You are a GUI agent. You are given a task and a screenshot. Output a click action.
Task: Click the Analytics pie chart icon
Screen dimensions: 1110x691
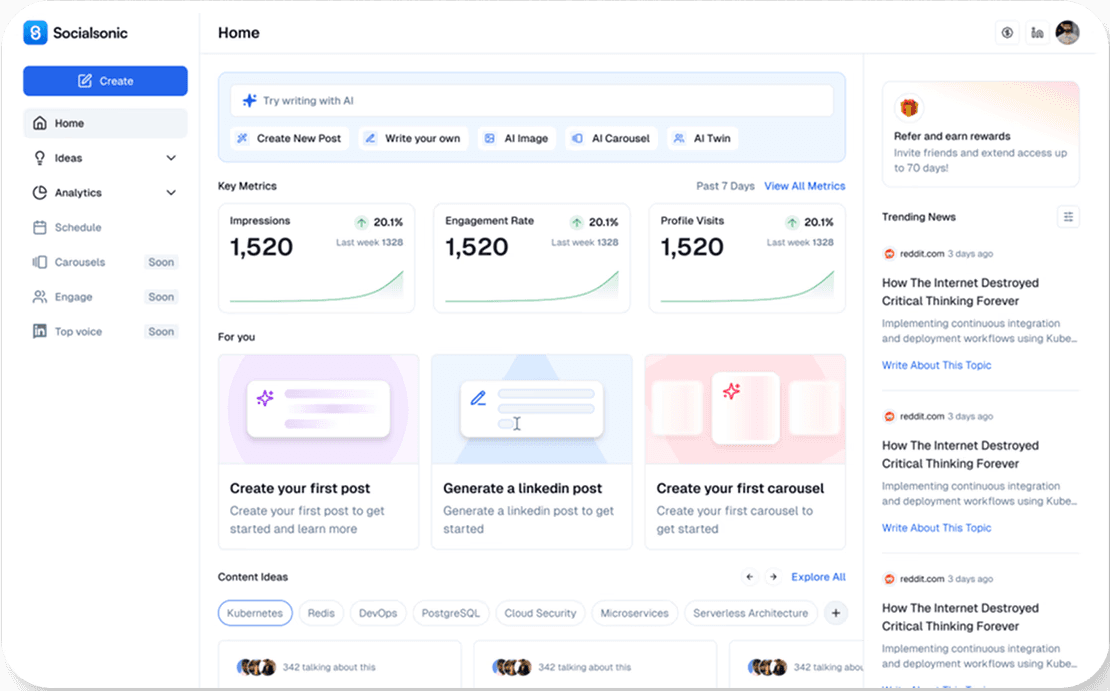pyautogui.click(x=40, y=193)
